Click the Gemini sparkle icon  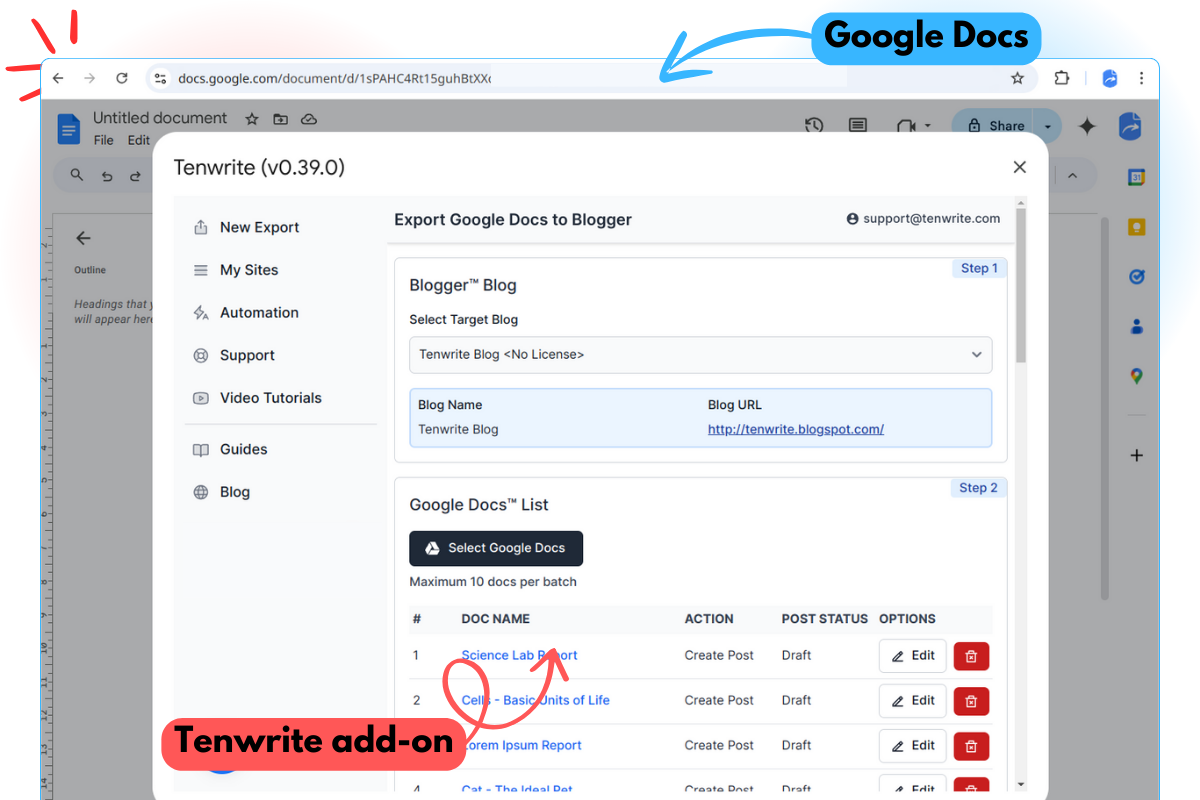[1087, 126]
